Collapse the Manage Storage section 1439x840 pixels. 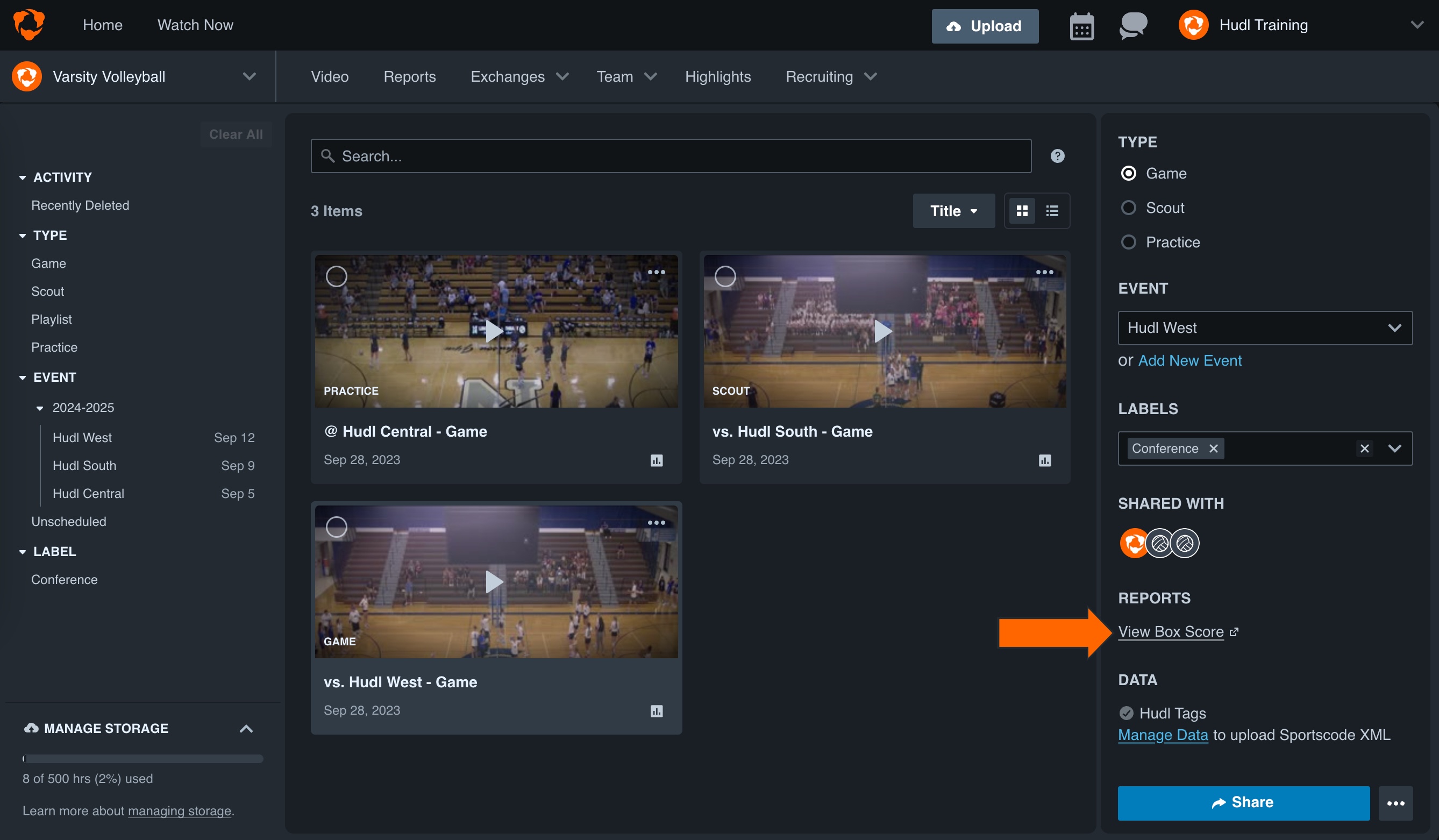coord(247,728)
